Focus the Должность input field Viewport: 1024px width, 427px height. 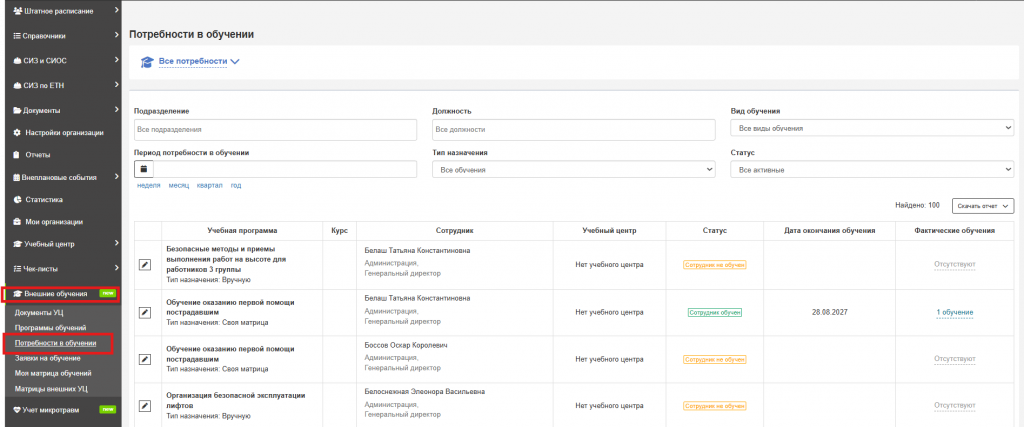(573, 129)
